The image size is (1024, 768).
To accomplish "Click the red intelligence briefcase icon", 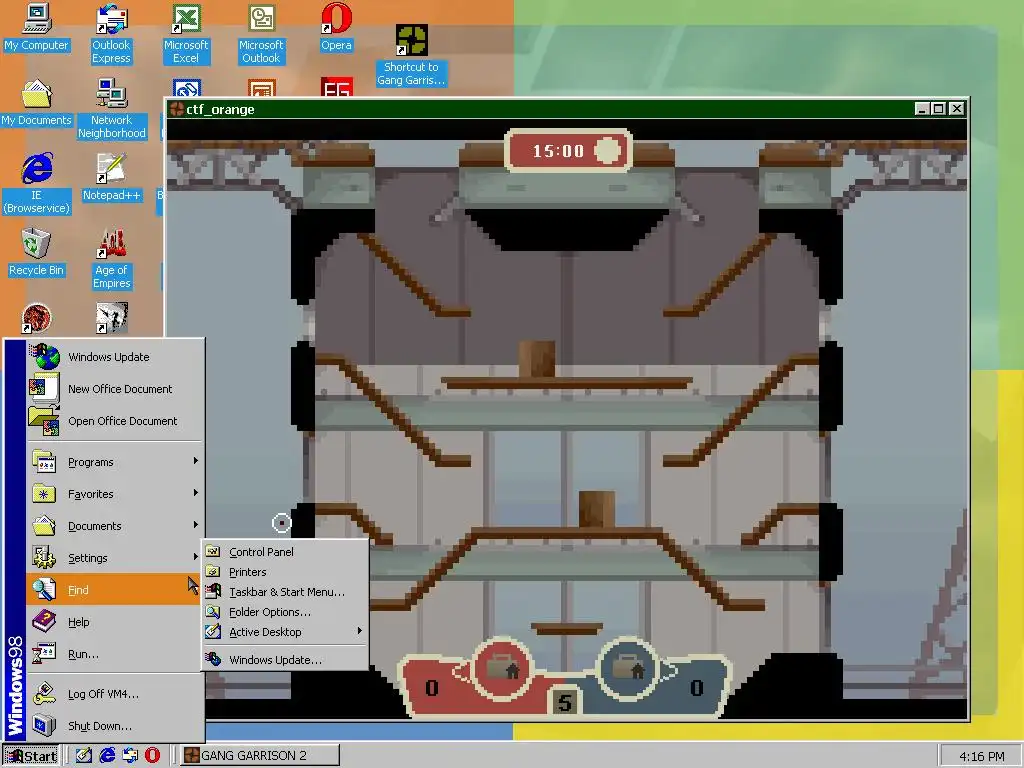I will tap(502, 669).
